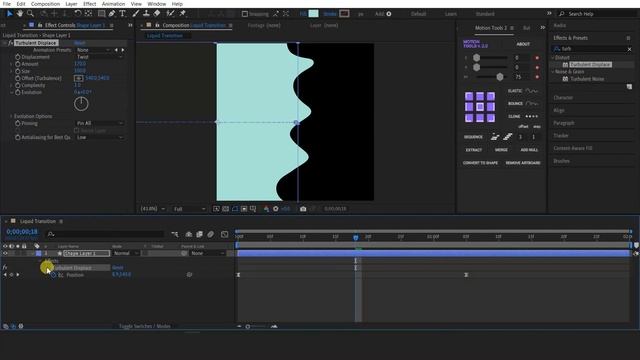Screen dimensions: 640x360
Task: Select the Brush tool
Action: pyautogui.click(x=136, y=13)
